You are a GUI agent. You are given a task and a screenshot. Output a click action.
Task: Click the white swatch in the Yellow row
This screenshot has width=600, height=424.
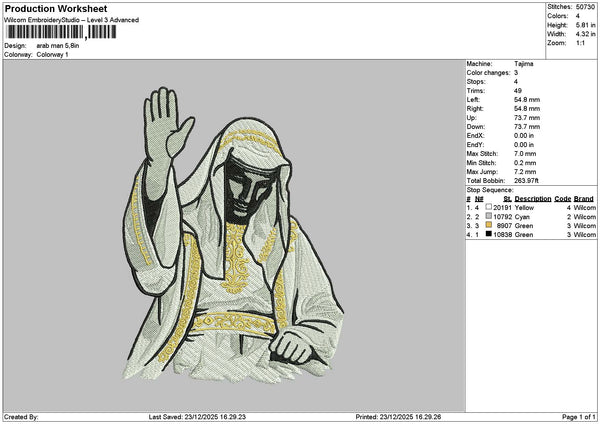[488, 207]
